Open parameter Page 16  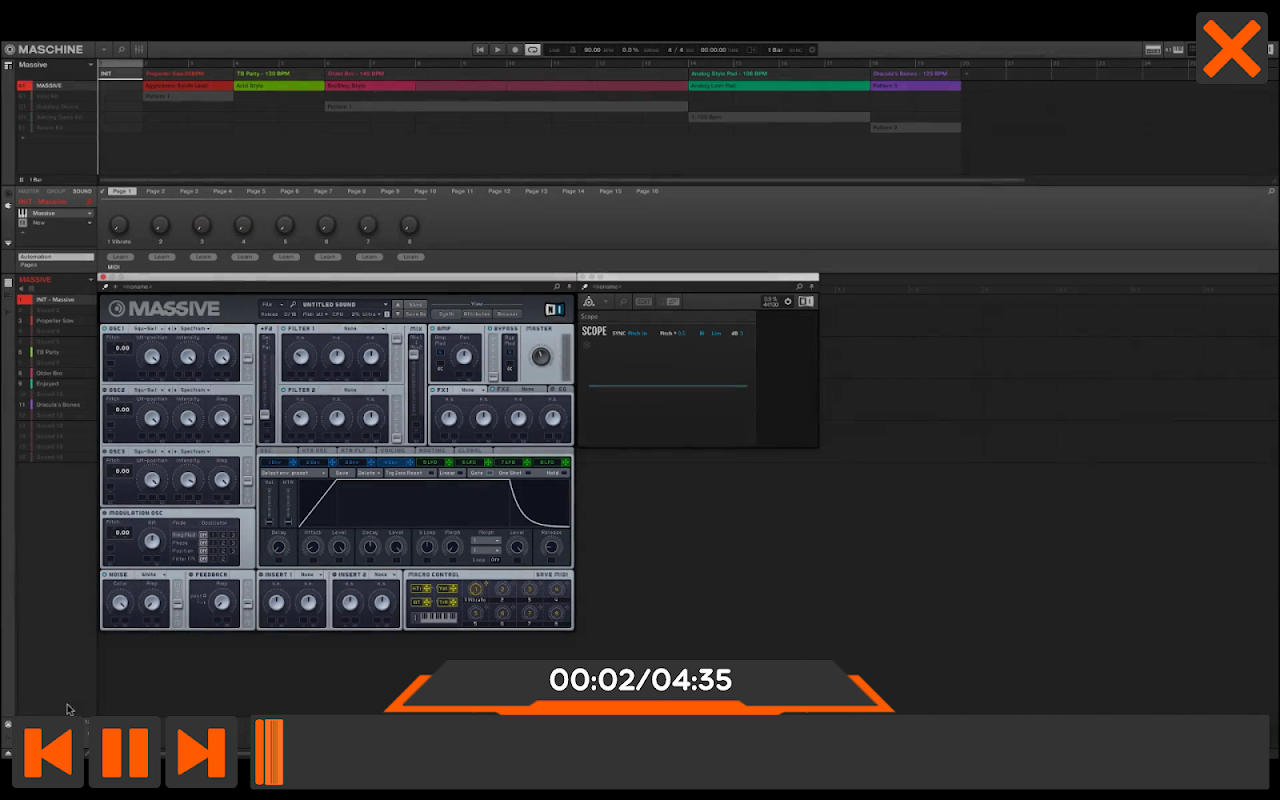click(x=647, y=191)
